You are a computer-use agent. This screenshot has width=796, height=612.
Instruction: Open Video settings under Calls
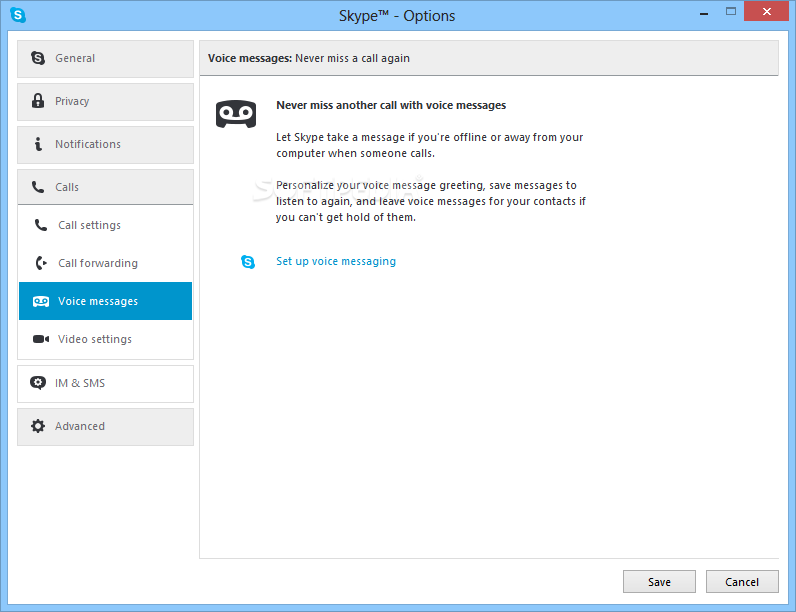106,339
